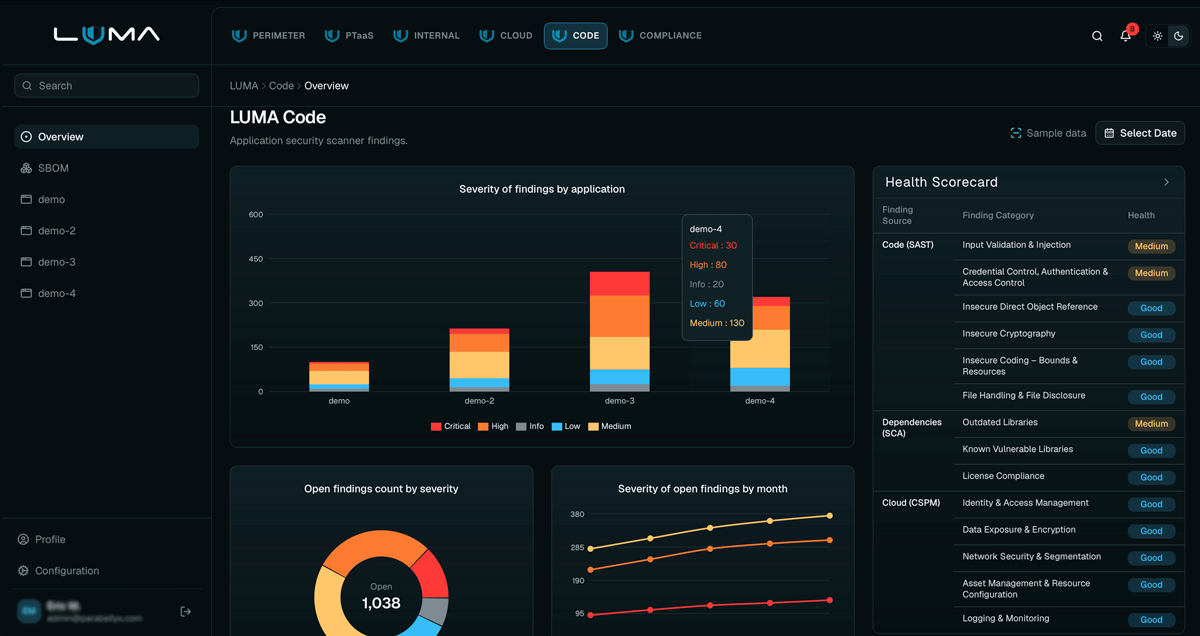Click the Perimeter shield icon
The image size is (1200, 636).
click(239, 36)
